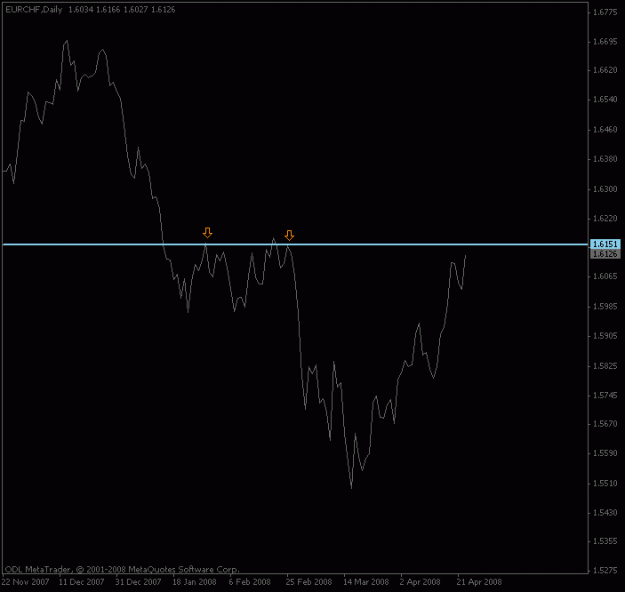Screen dimensions: 625x592
Task: Click the 1.6775 price axis label
Action: [x=605, y=12]
